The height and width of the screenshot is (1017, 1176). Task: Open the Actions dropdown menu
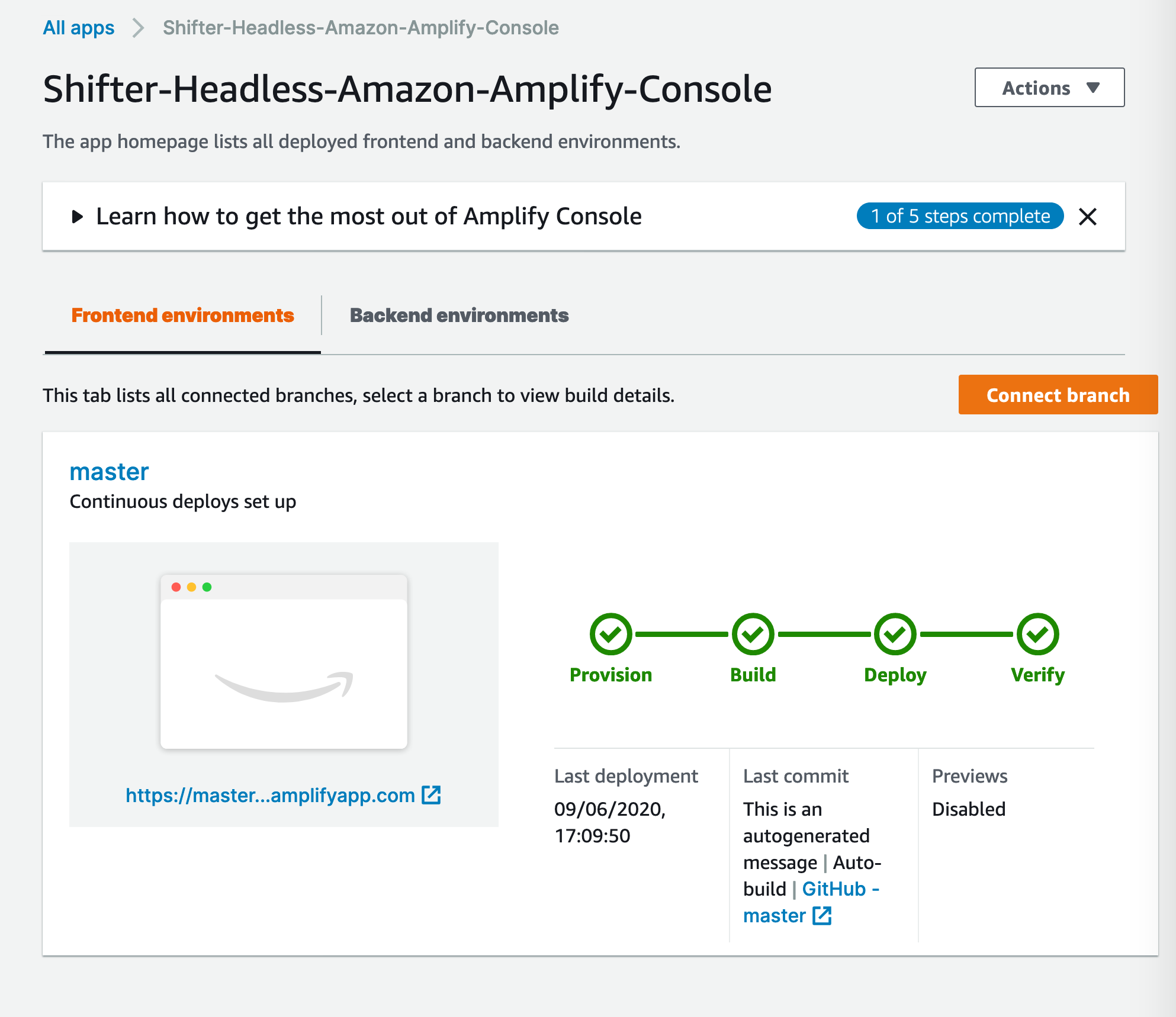pos(1049,88)
